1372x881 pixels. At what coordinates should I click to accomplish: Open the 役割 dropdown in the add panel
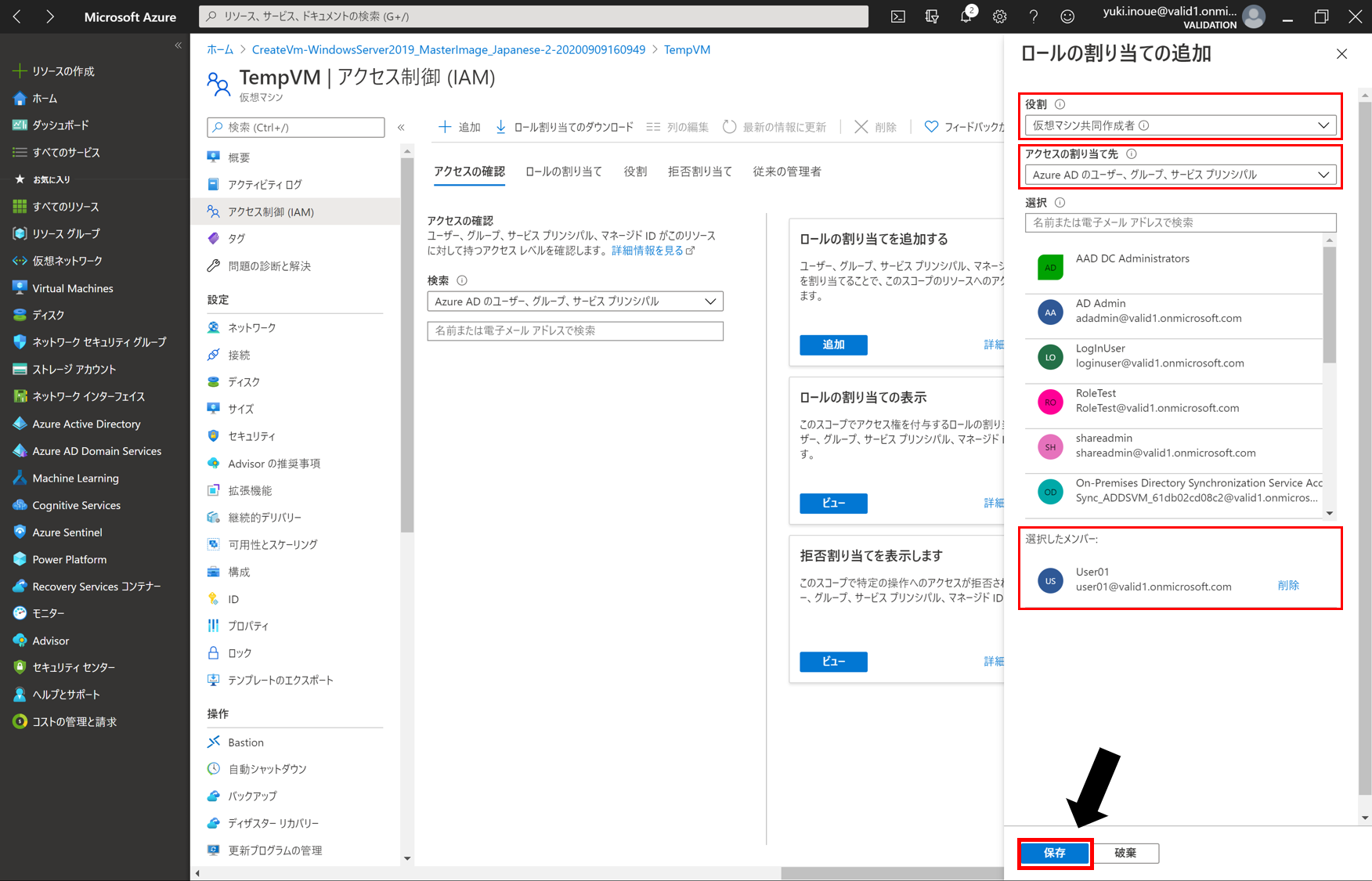[x=1180, y=125]
